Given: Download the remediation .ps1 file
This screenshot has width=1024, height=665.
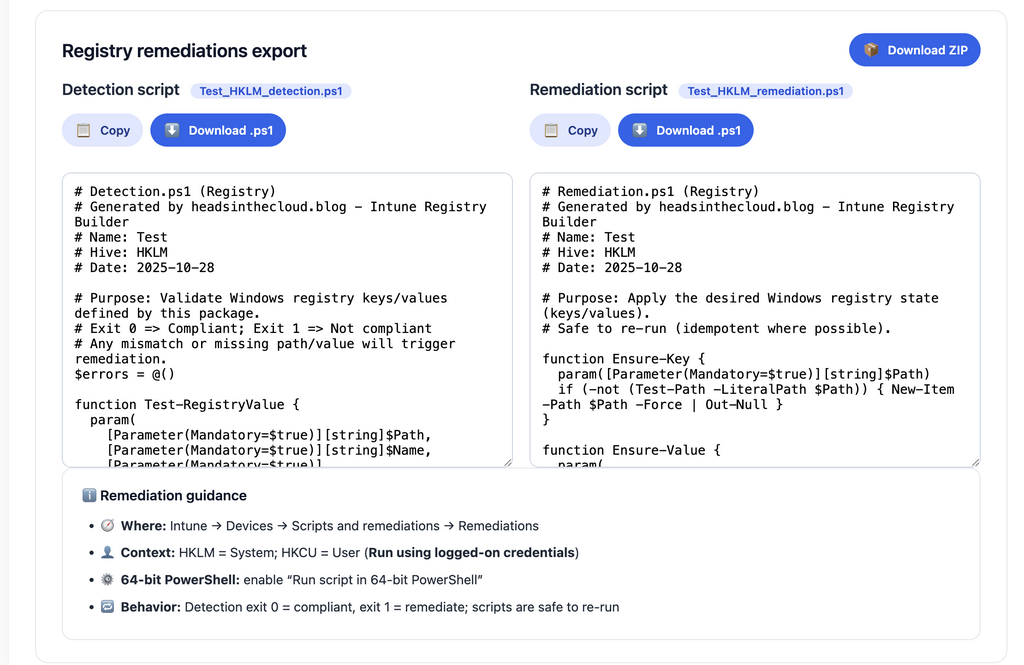Looking at the screenshot, I should click(x=685, y=130).
